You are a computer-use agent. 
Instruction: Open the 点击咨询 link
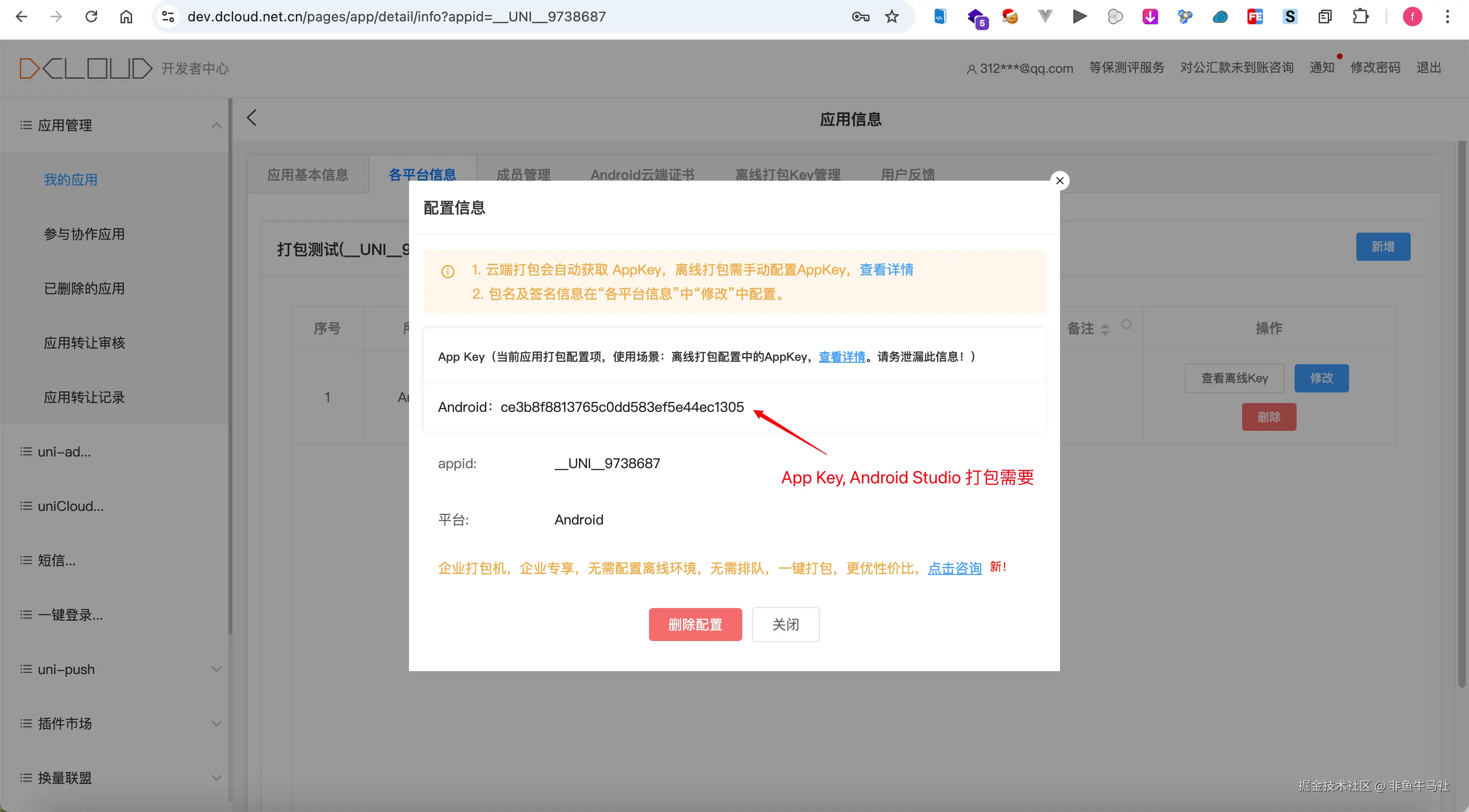click(955, 568)
